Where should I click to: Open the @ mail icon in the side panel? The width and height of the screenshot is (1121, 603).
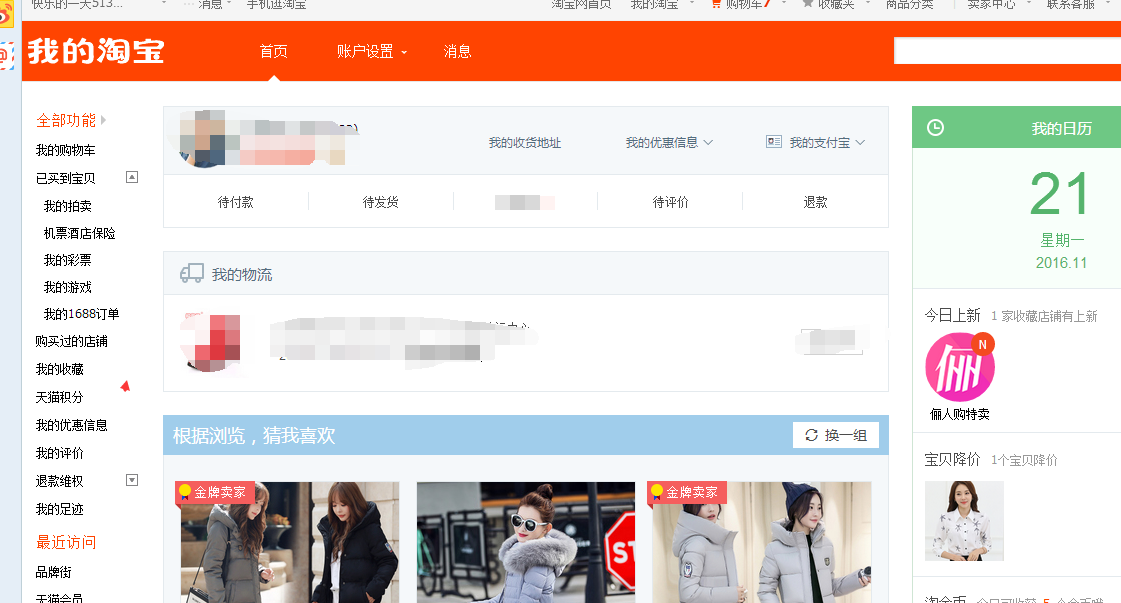pyautogui.click(x=6, y=55)
